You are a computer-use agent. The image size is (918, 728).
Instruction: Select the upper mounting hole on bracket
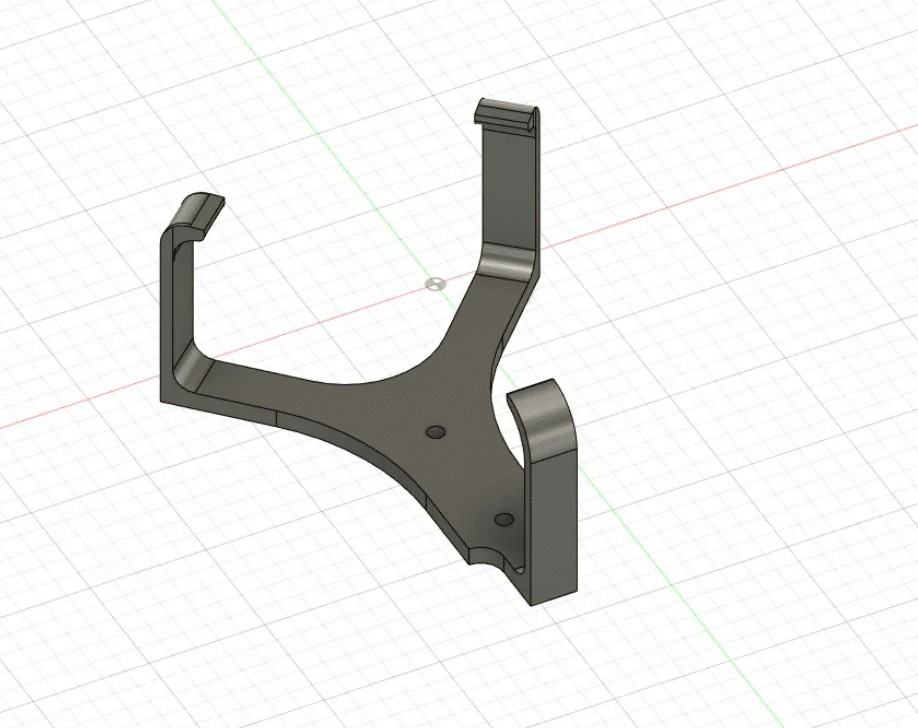(x=435, y=432)
